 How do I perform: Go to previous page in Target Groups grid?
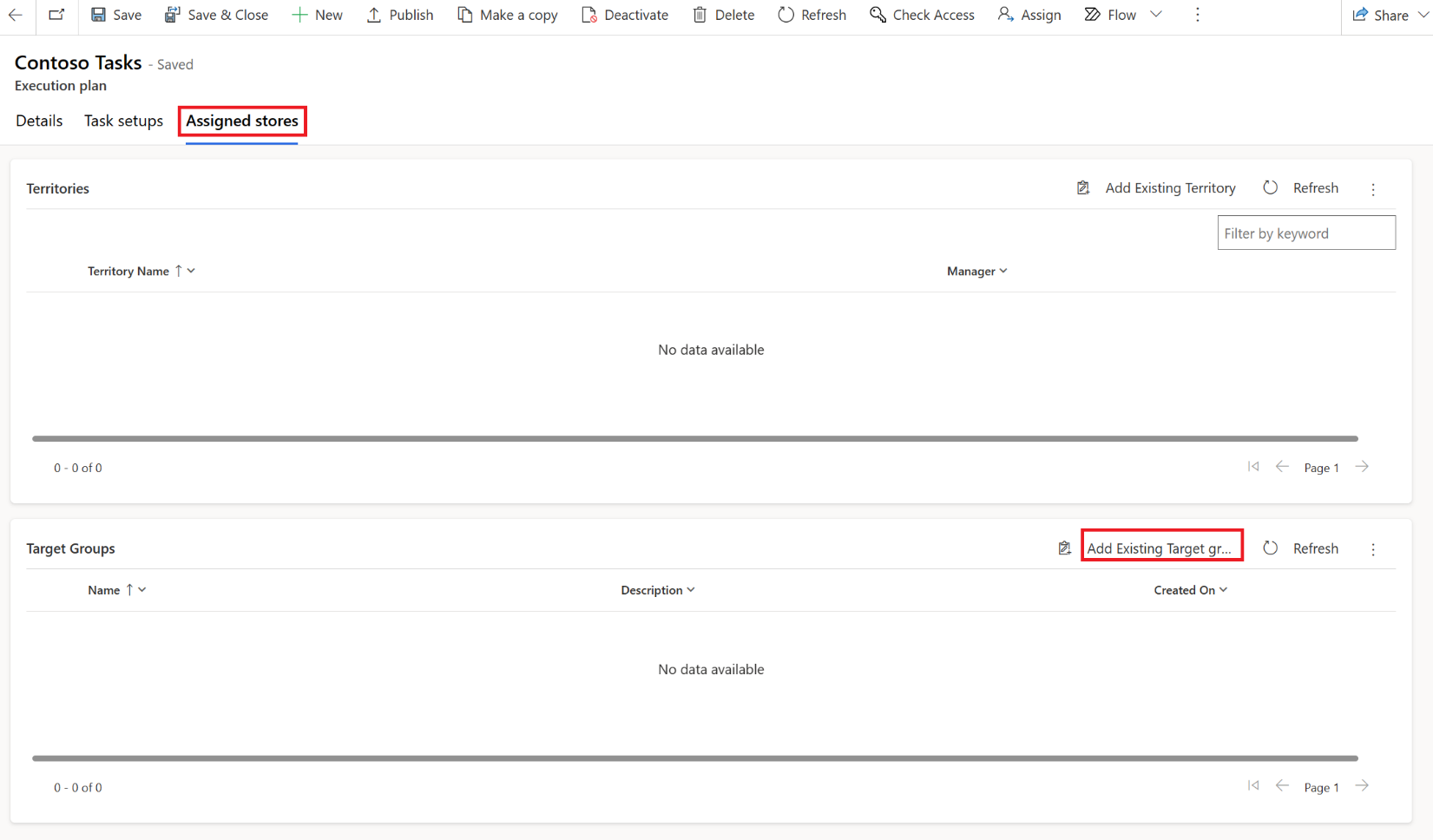(1282, 785)
